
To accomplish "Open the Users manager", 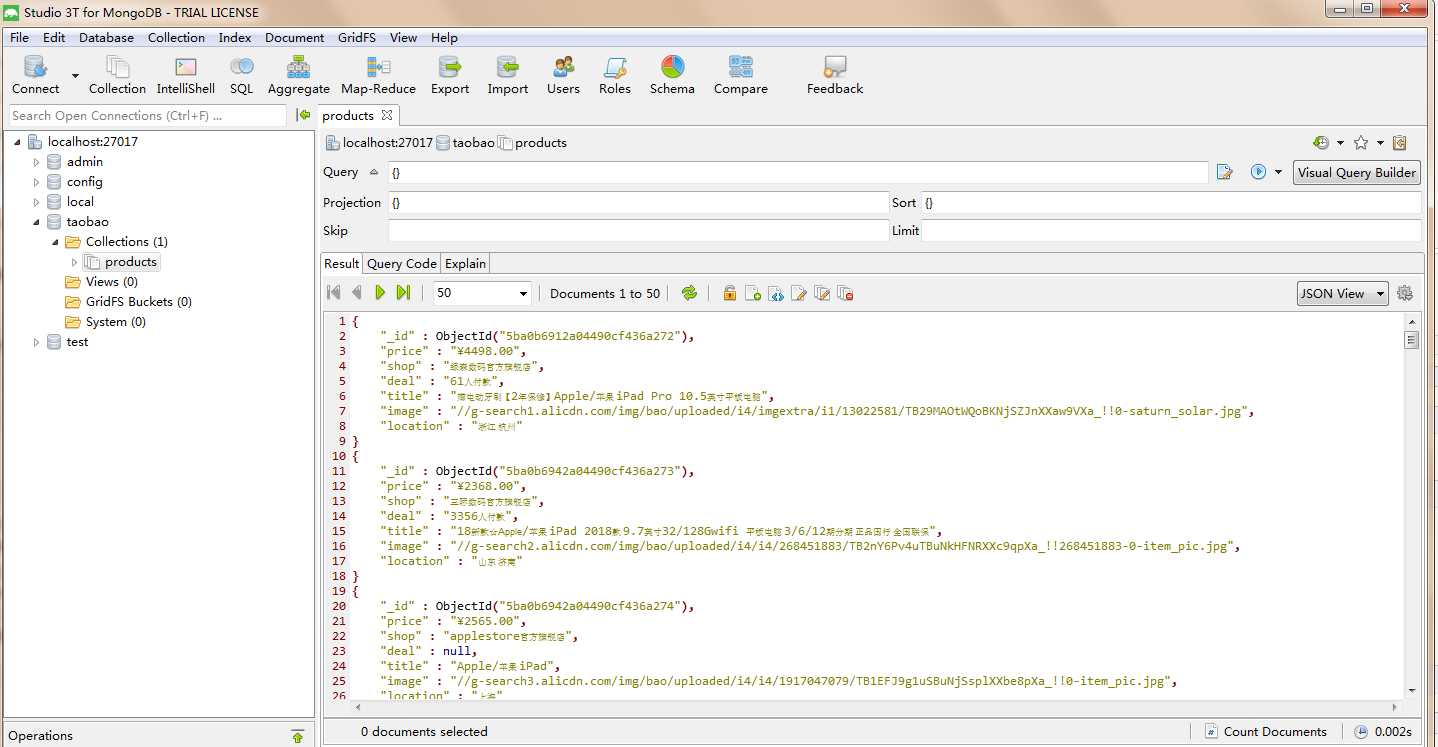I will click(x=563, y=75).
